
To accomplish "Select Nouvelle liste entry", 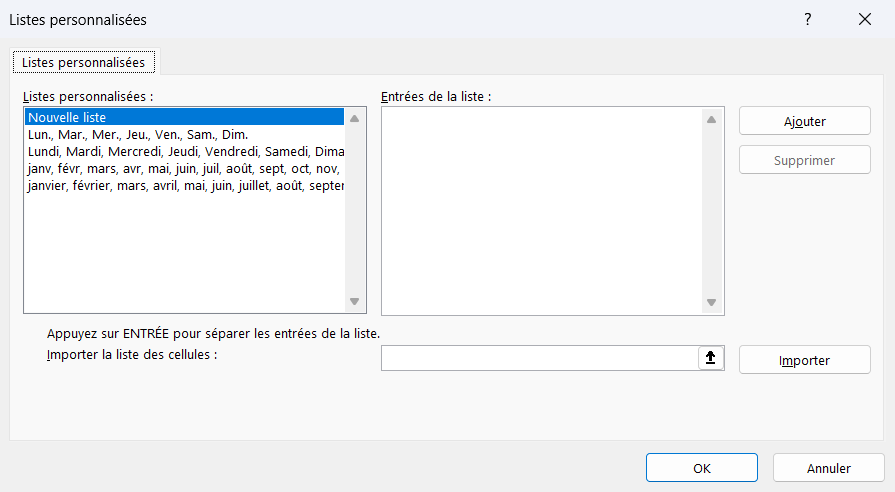I will click(x=184, y=117).
